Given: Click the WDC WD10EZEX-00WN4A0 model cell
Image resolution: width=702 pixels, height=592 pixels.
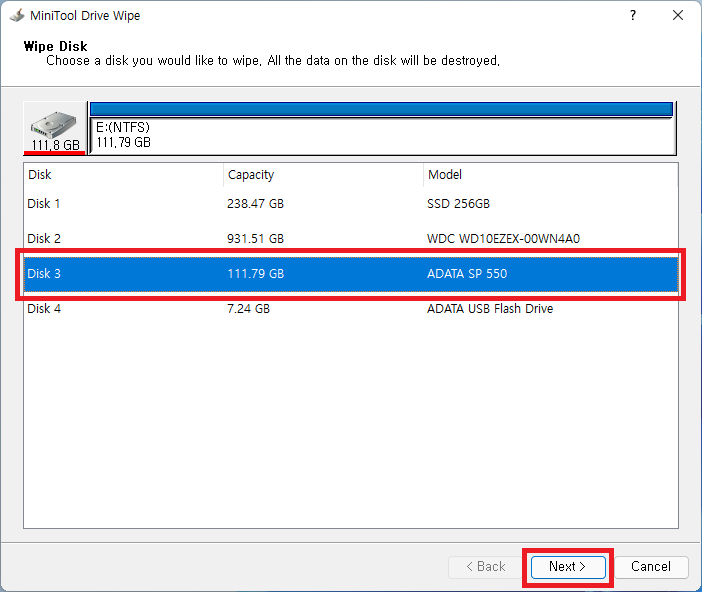Looking at the screenshot, I should pyautogui.click(x=503, y=239).
